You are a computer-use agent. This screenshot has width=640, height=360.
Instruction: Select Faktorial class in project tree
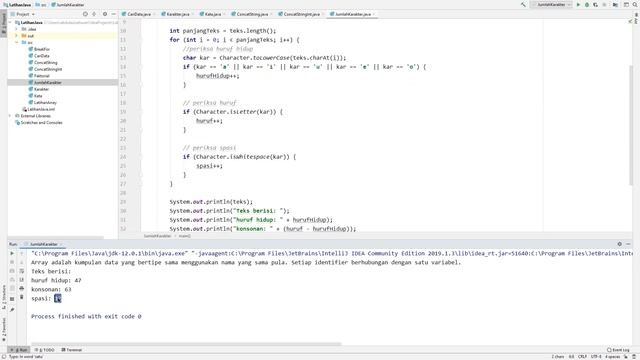point(39,76)
